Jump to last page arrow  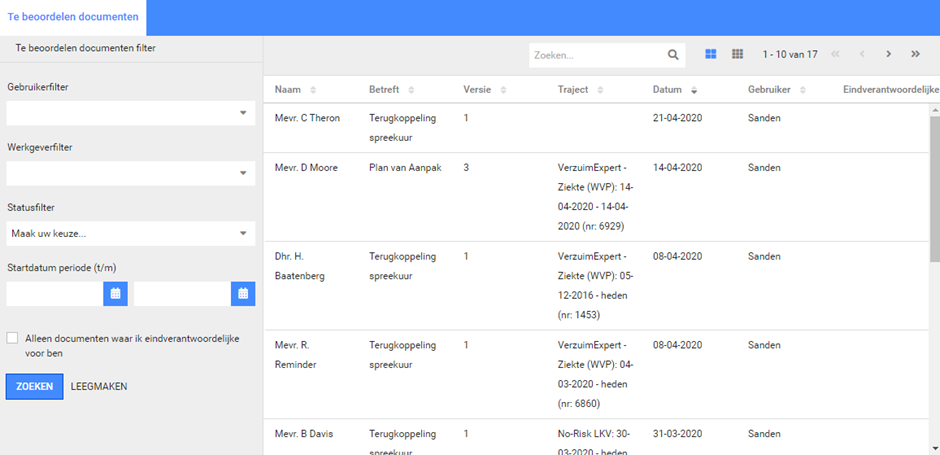tap(915, 54)
